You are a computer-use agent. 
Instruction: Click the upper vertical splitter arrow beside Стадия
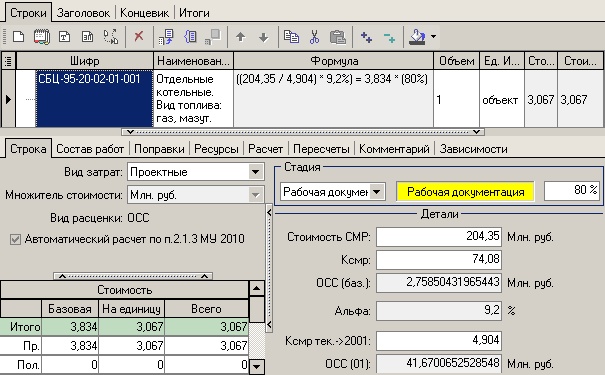pos(269,212)
